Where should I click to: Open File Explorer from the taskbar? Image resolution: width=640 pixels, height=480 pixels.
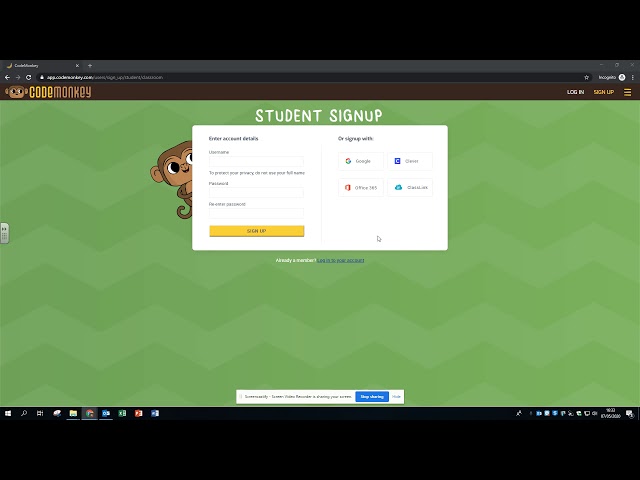pyautogui.click(x=73, y=413)
